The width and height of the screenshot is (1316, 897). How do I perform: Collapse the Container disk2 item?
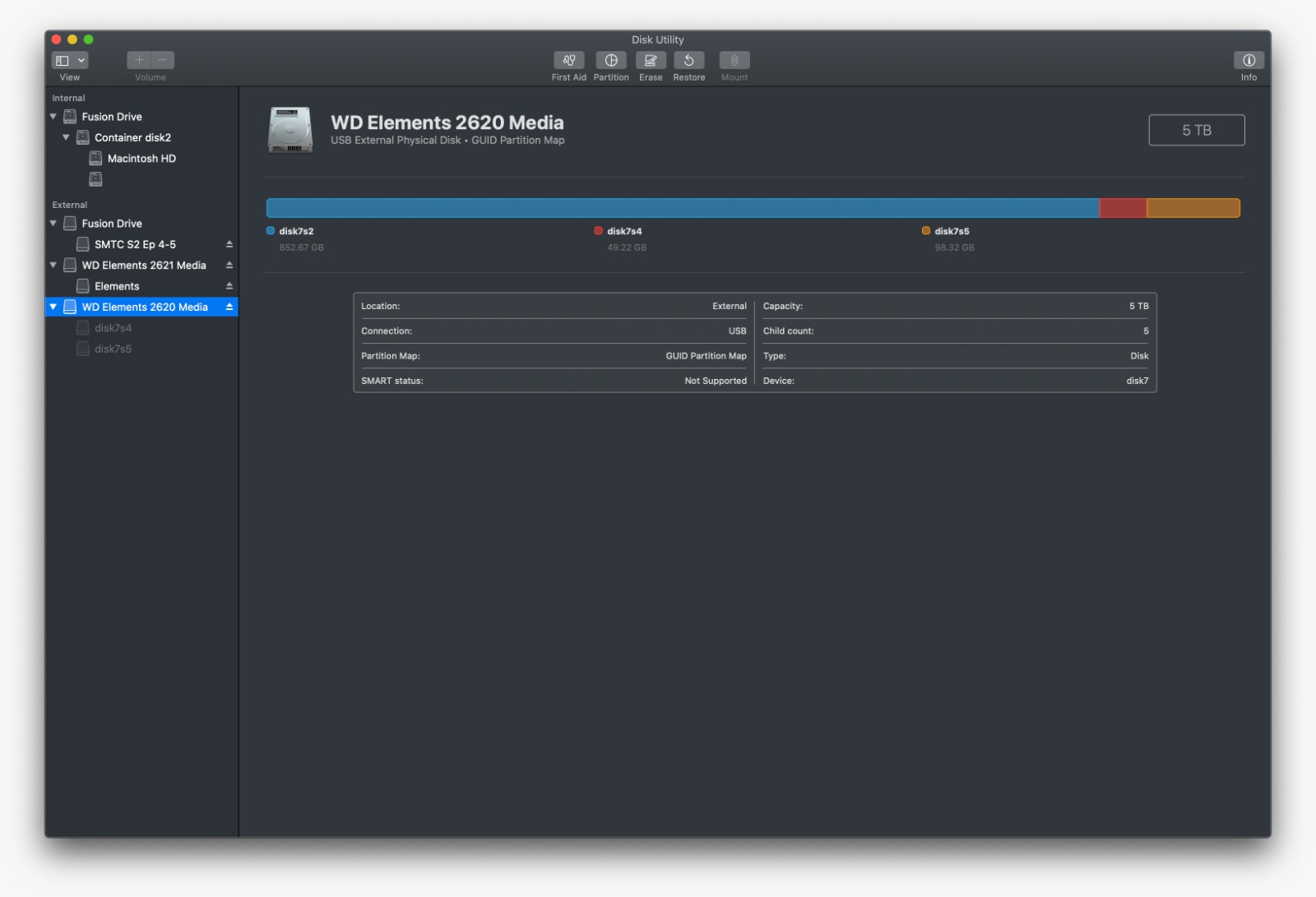click(67, 137)
